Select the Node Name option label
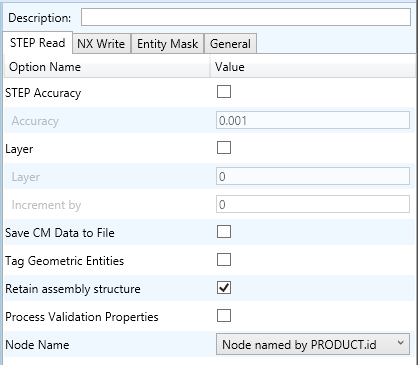Viewport: 418px width, 365px height. click(x=37, y=345)
